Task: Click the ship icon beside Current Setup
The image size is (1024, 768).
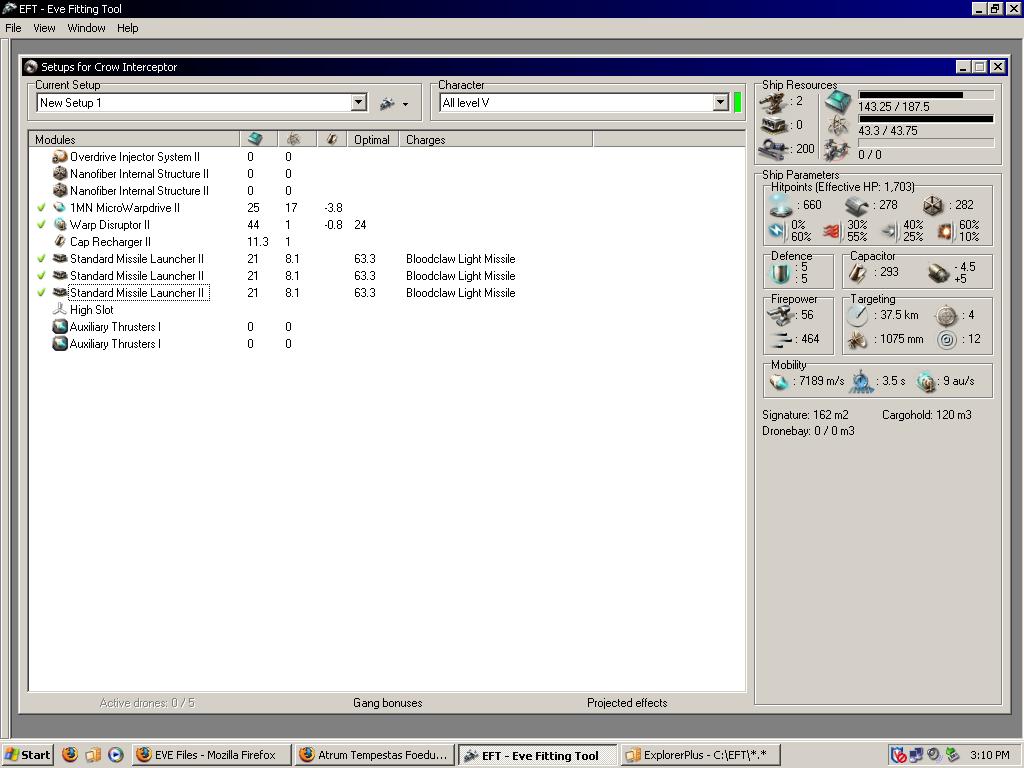Action: [387, 103]
